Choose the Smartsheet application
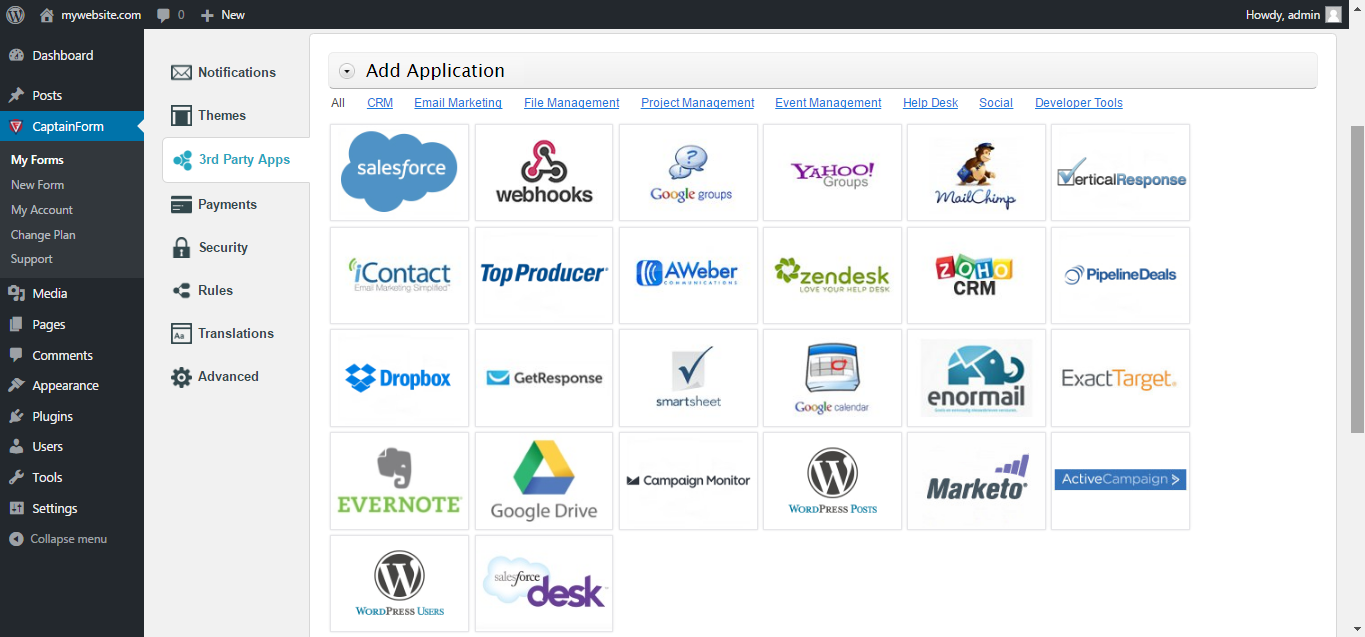 pyautogui.click(x=688, y=378)
